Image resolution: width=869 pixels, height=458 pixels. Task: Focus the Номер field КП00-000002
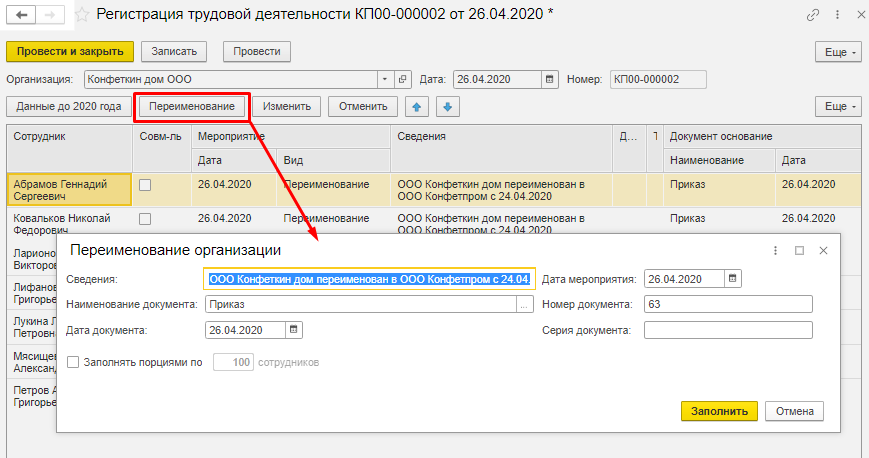click(x=658, y=79)
